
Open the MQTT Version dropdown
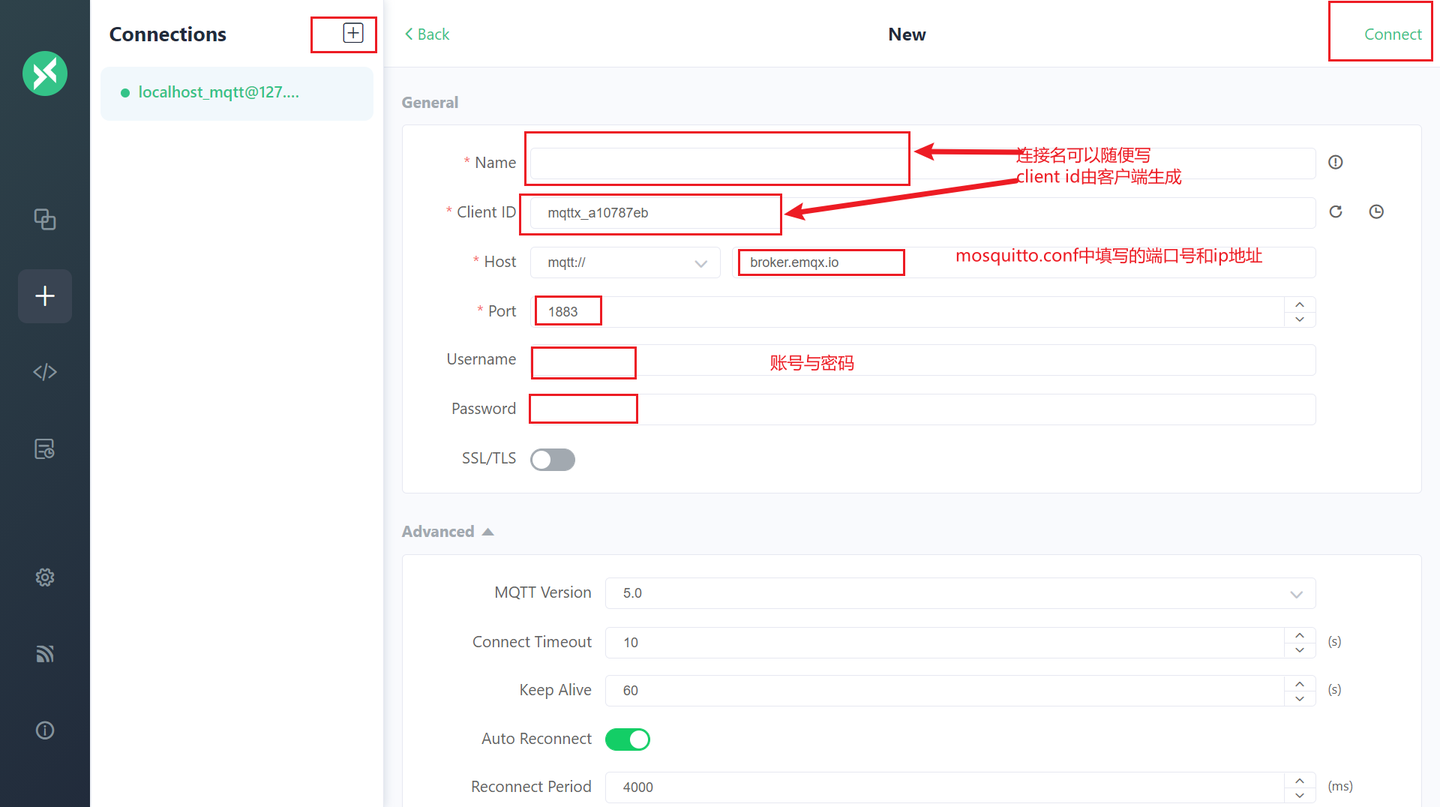(x=958, y=593)
